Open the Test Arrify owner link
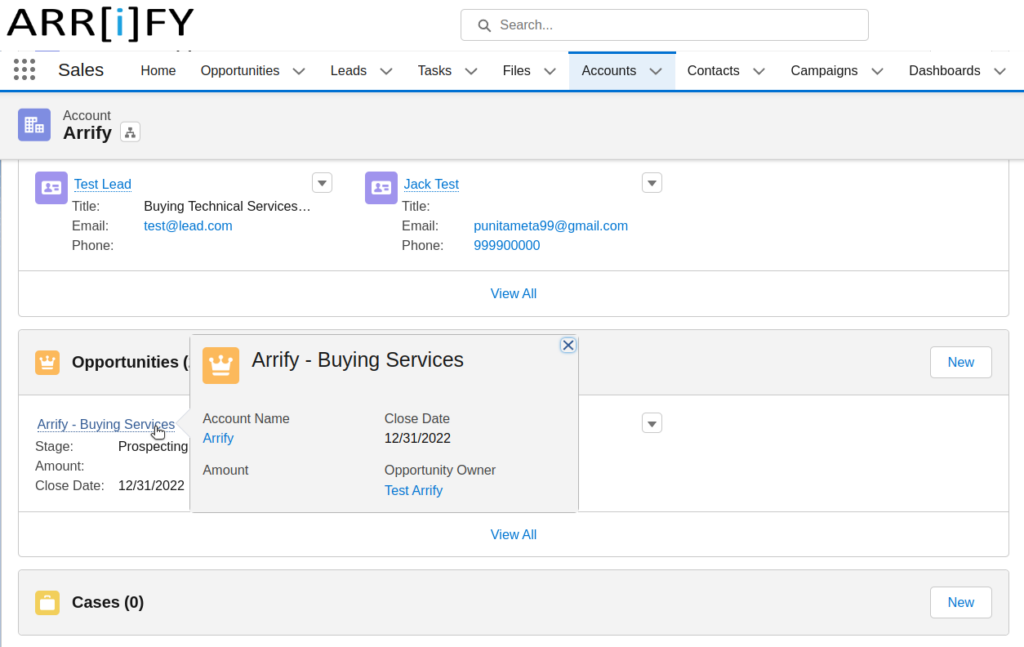The height and width of the screenshot is (647, 1024). tap(413, 490)
